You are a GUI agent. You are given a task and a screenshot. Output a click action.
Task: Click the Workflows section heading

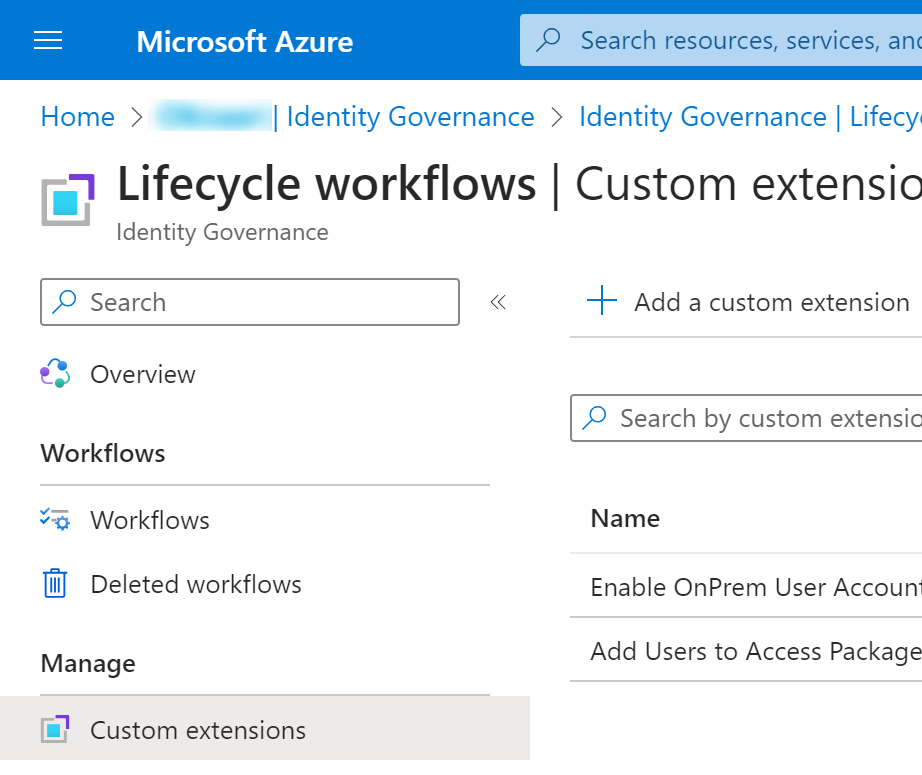pyautogui.click(x=103, y=453)
